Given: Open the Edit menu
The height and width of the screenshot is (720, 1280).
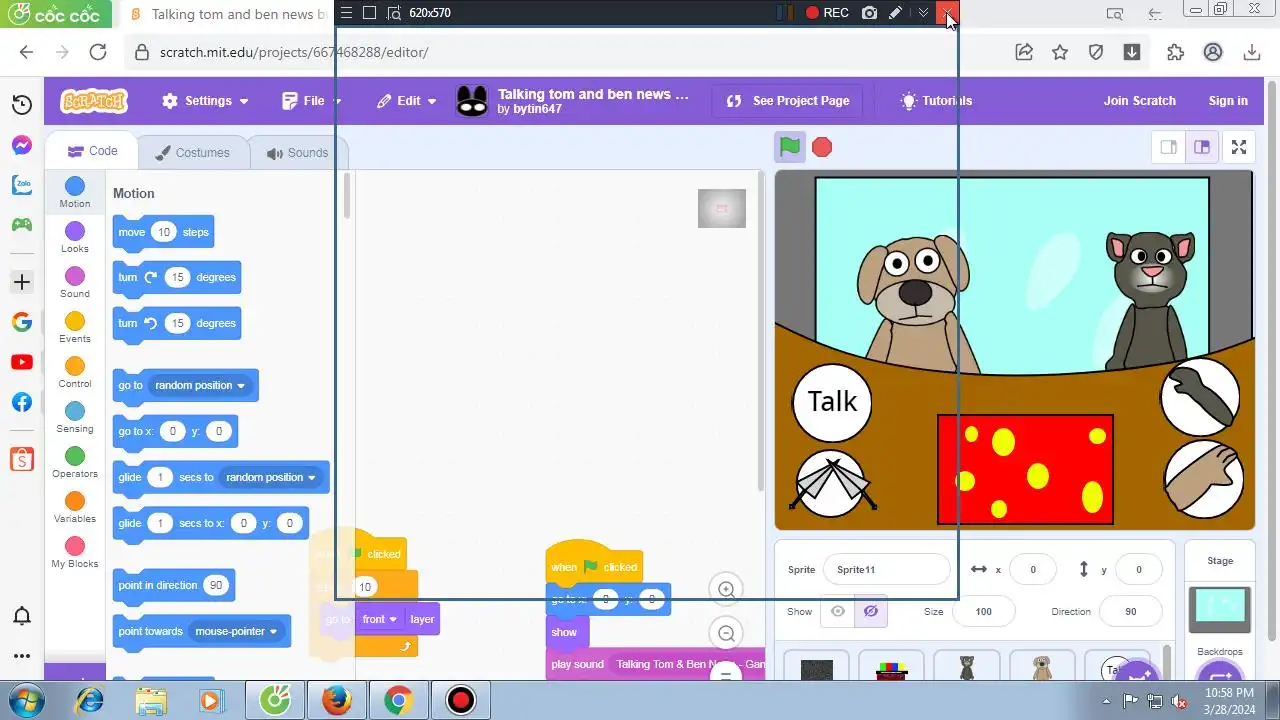Looking at the screenshot, I should coord(406,101).
